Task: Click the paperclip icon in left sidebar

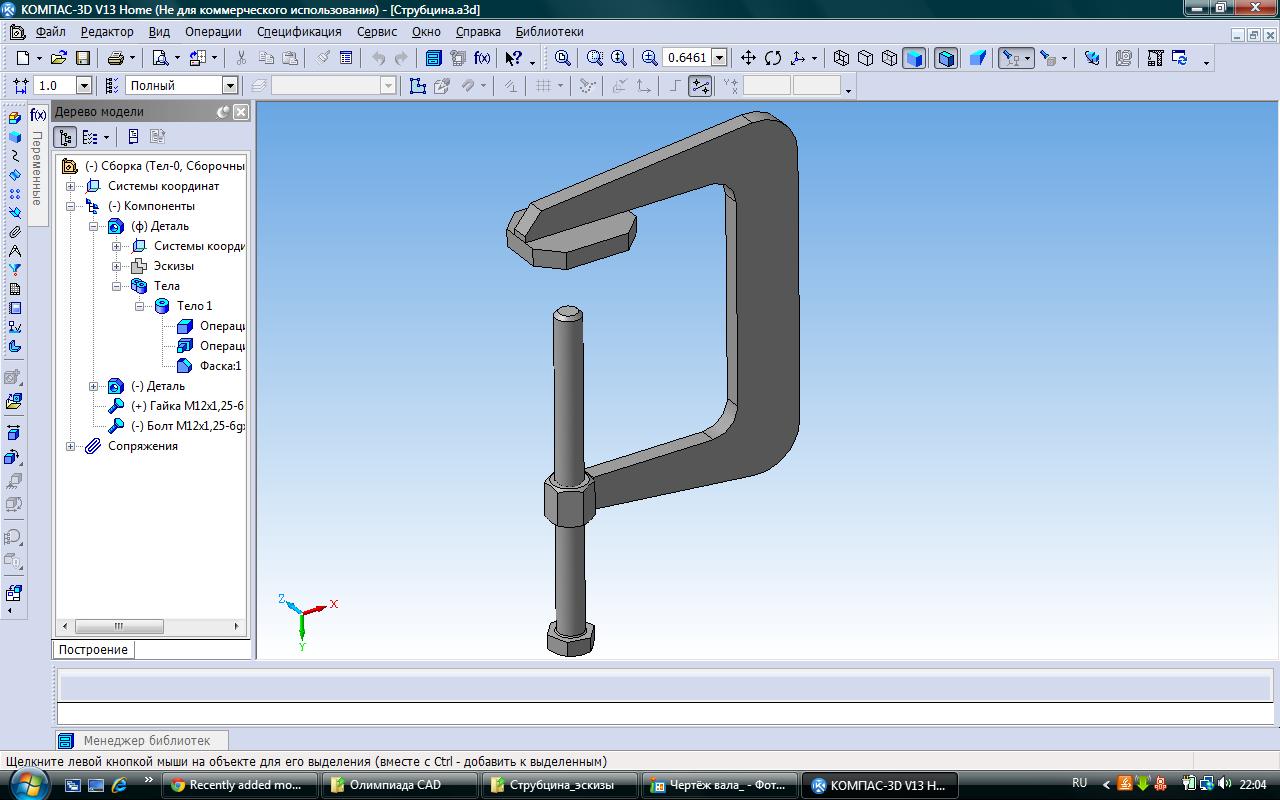Action: 15,232
